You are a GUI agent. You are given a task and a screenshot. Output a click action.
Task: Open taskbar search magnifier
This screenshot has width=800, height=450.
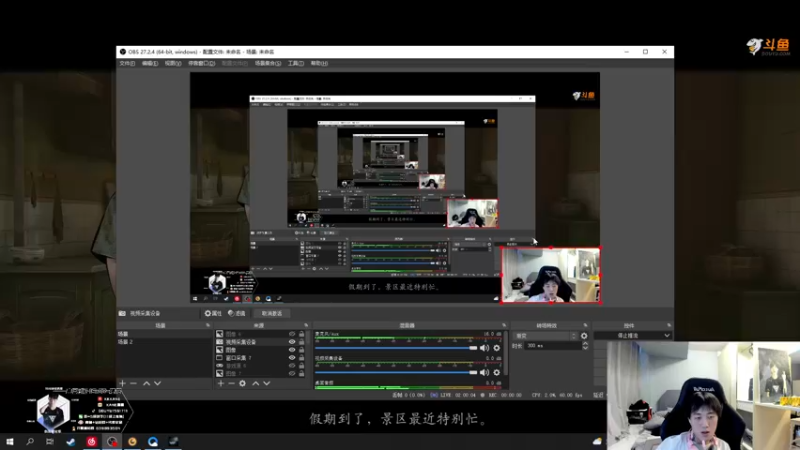(30, 441)
